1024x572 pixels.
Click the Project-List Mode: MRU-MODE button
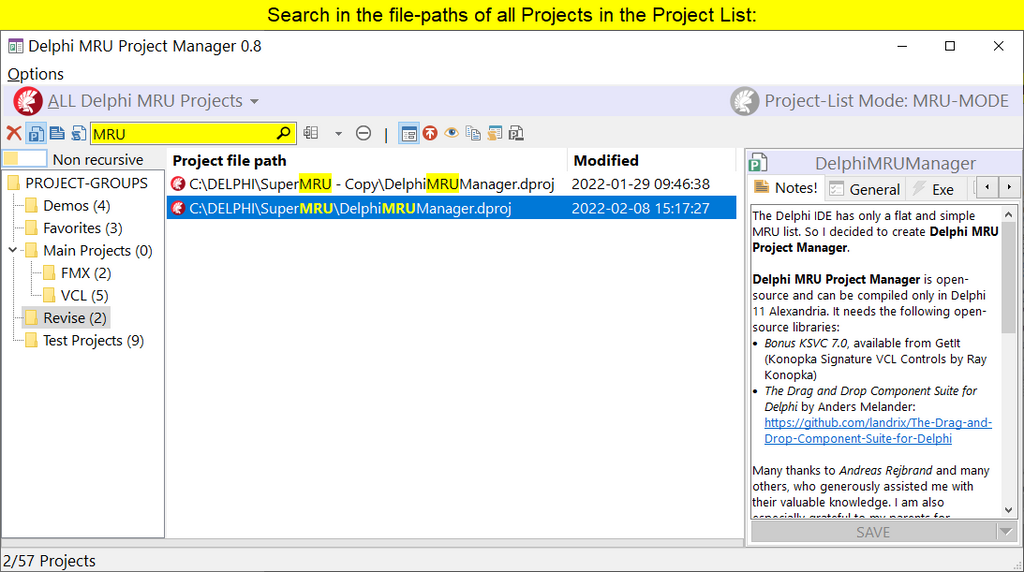coord(871,101)
